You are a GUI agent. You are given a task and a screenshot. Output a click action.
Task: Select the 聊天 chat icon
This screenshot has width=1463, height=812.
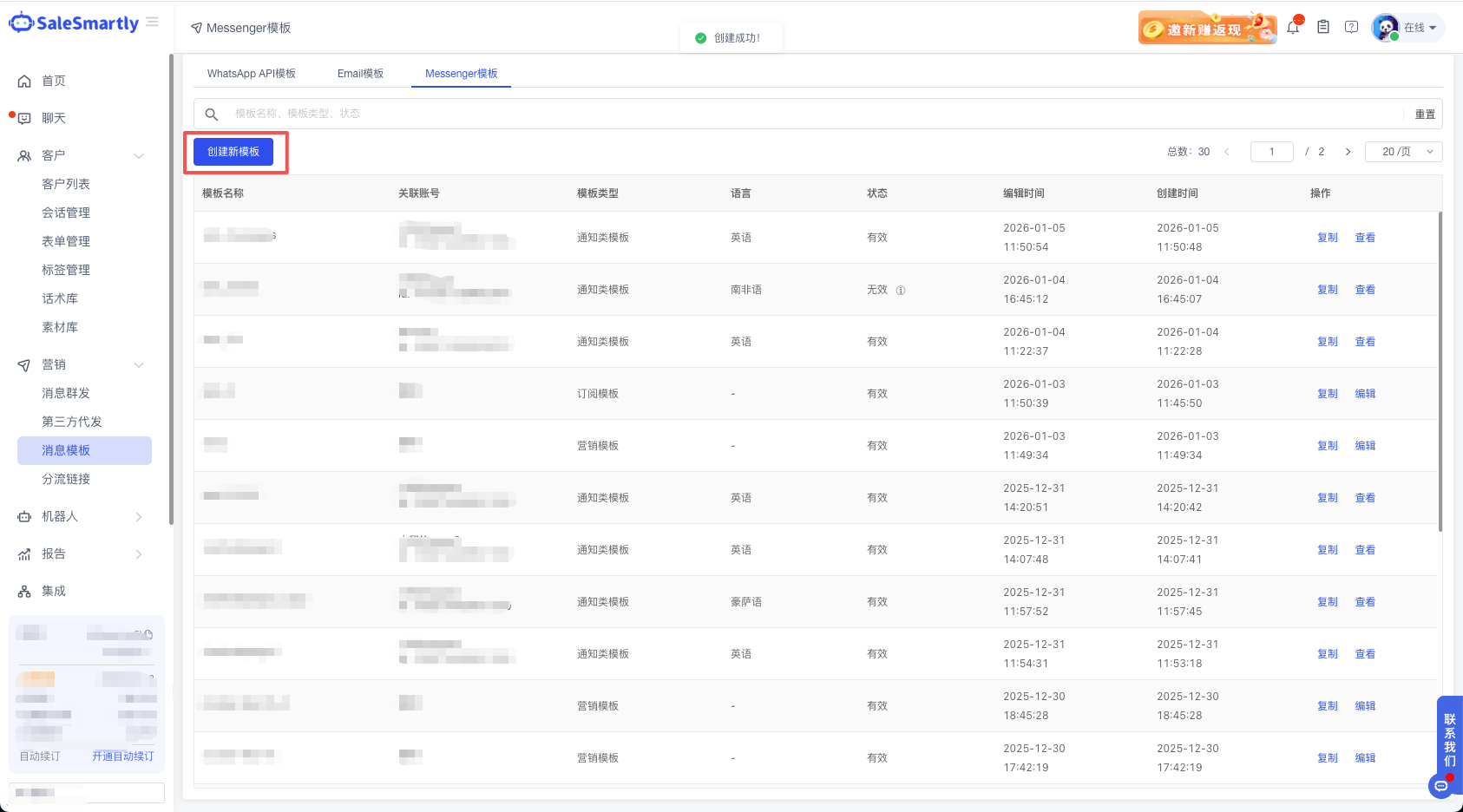pos(25,117)
